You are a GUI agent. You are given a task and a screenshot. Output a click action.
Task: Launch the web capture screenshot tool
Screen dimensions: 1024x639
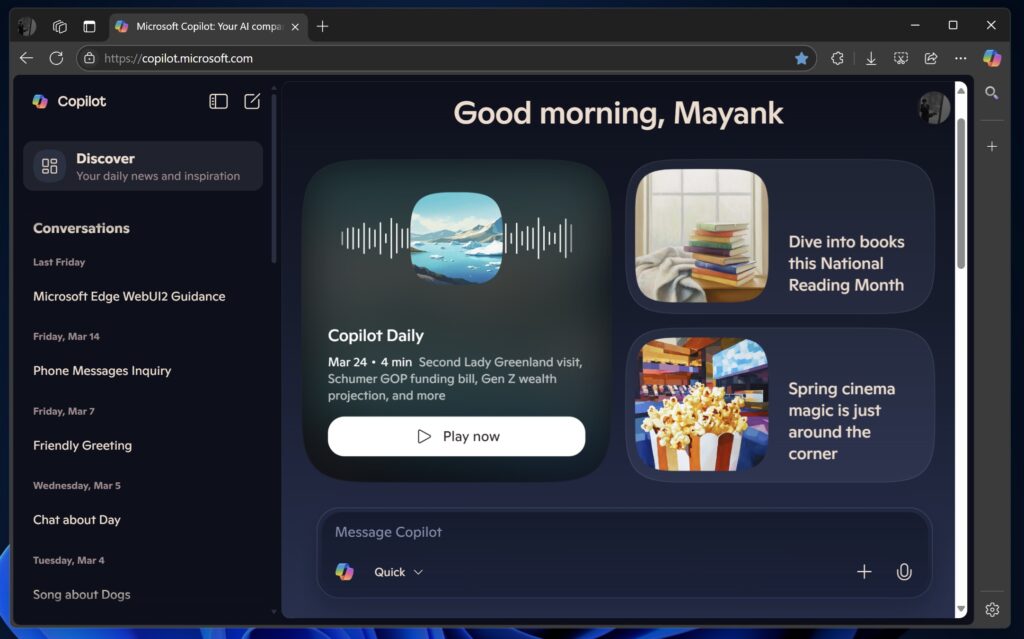(x=901, y=58)
